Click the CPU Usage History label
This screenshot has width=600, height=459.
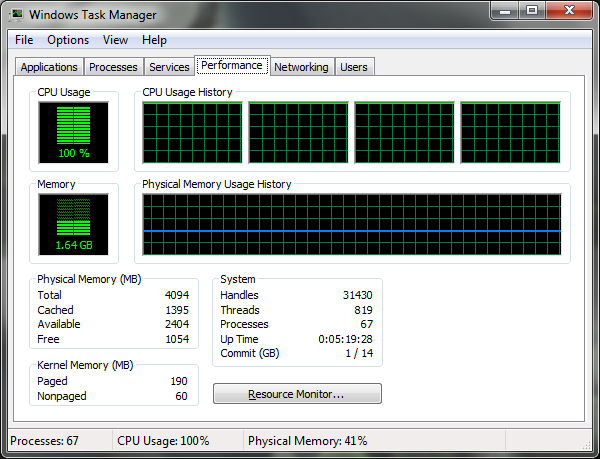[x=188, y=92]
